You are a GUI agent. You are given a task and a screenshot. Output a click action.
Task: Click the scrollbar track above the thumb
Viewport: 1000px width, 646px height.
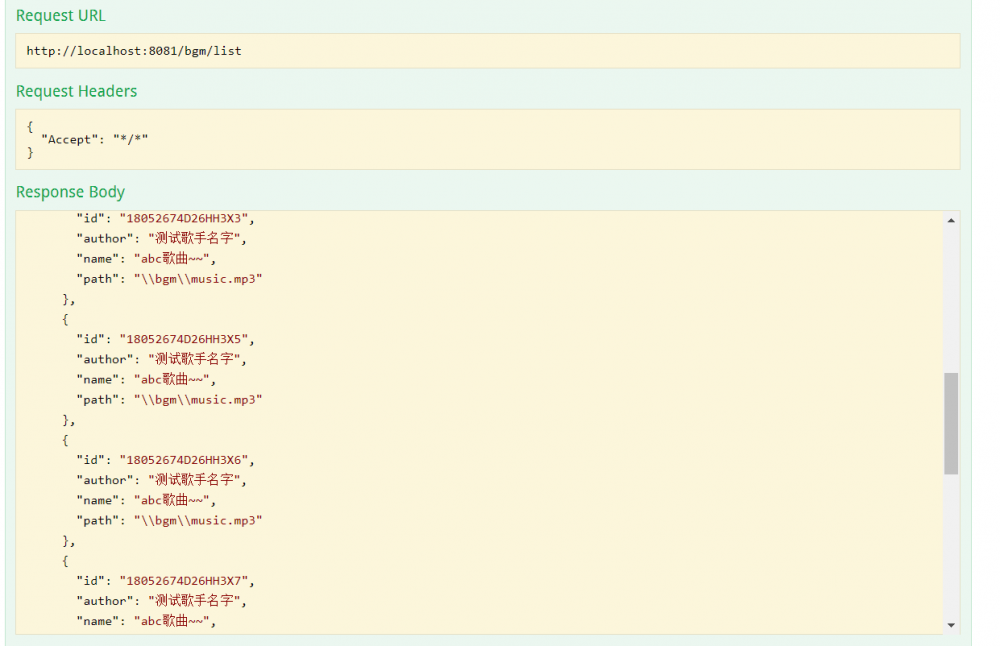(950, 300)
